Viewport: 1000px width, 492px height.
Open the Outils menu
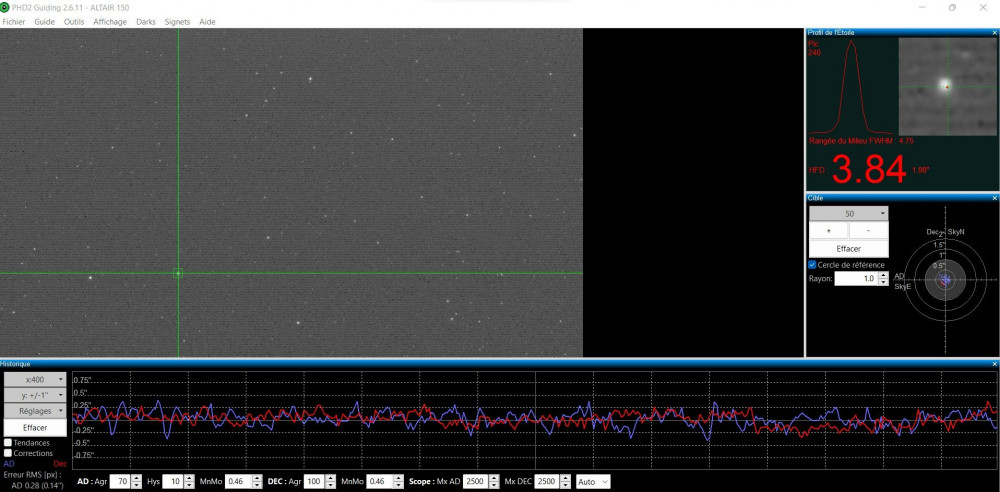coord(74,22)
